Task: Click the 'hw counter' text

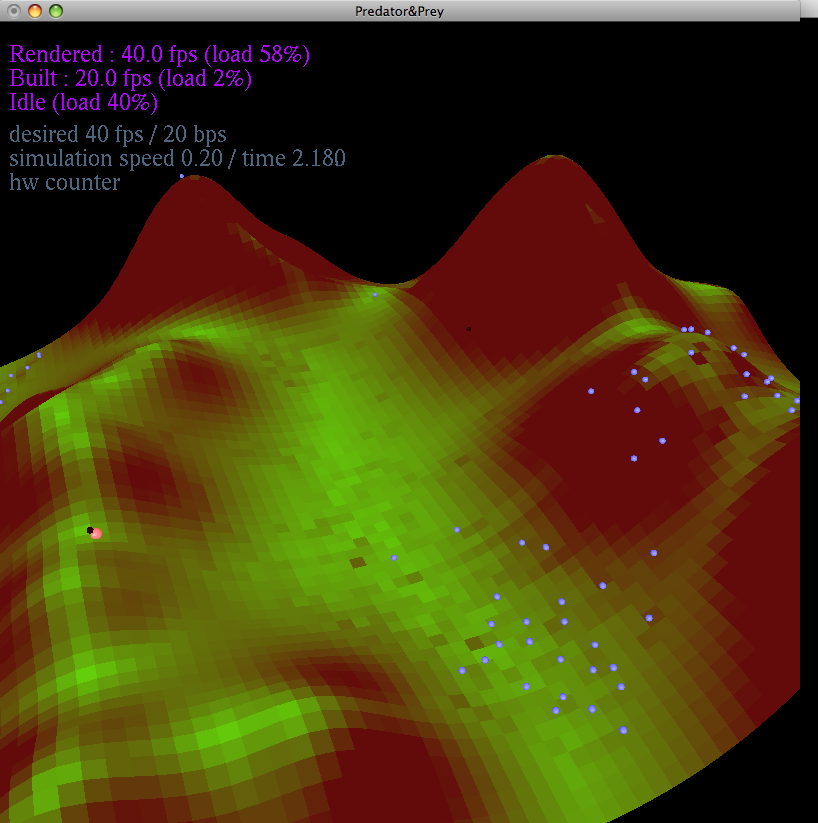Action: (65, 183)
